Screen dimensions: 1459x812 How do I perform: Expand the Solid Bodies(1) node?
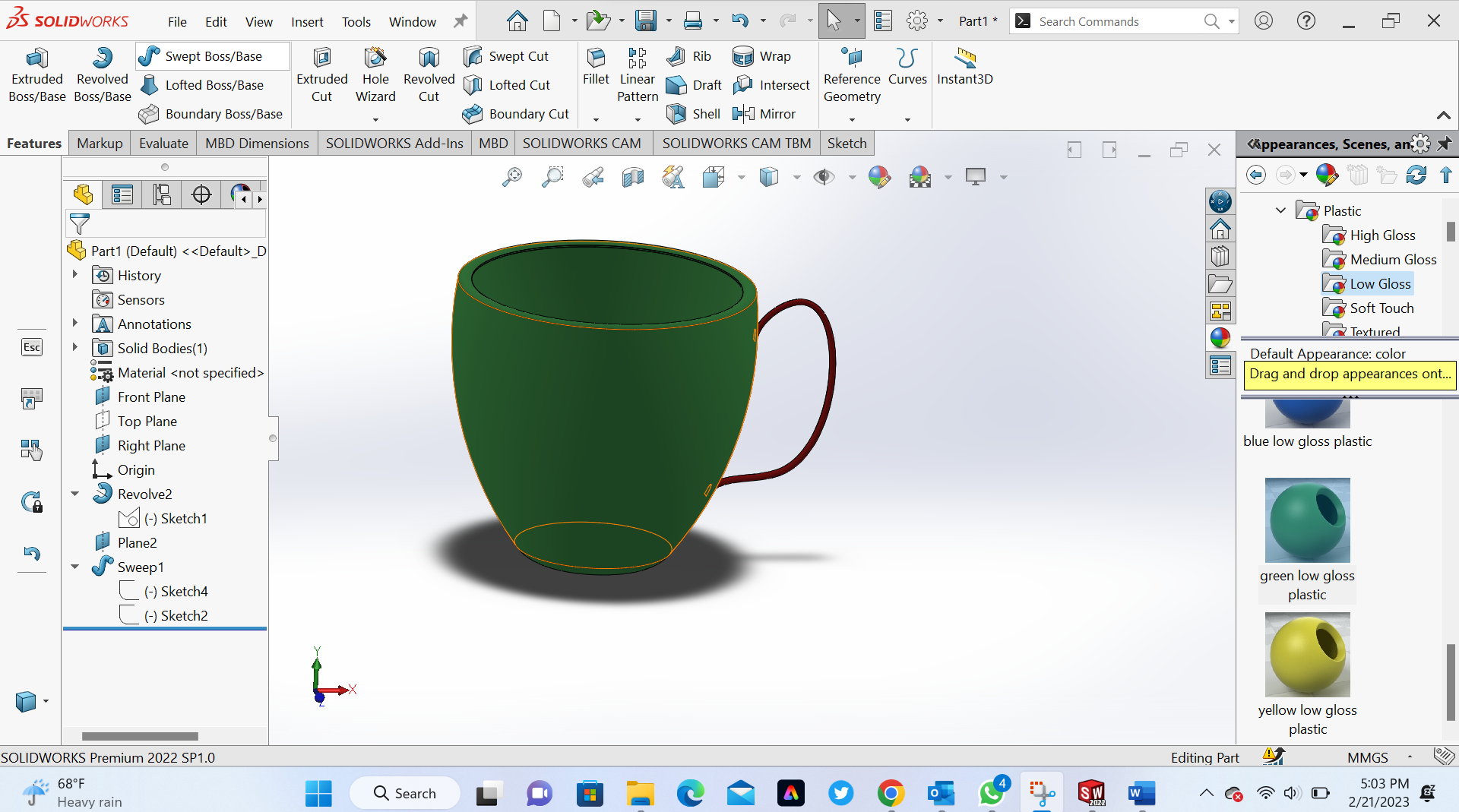[74, 347]
